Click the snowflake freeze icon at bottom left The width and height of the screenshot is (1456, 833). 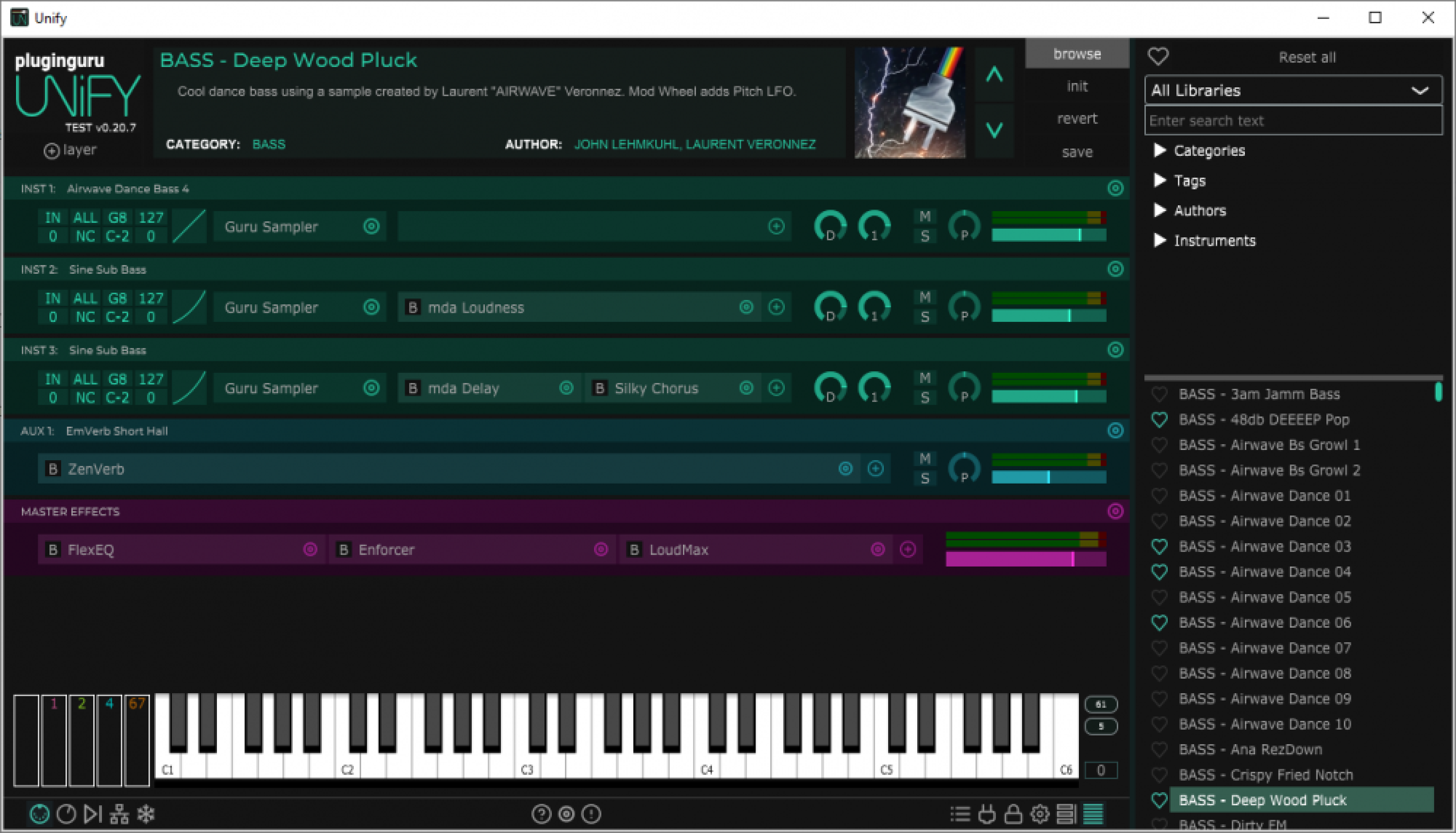click(146, 813)
